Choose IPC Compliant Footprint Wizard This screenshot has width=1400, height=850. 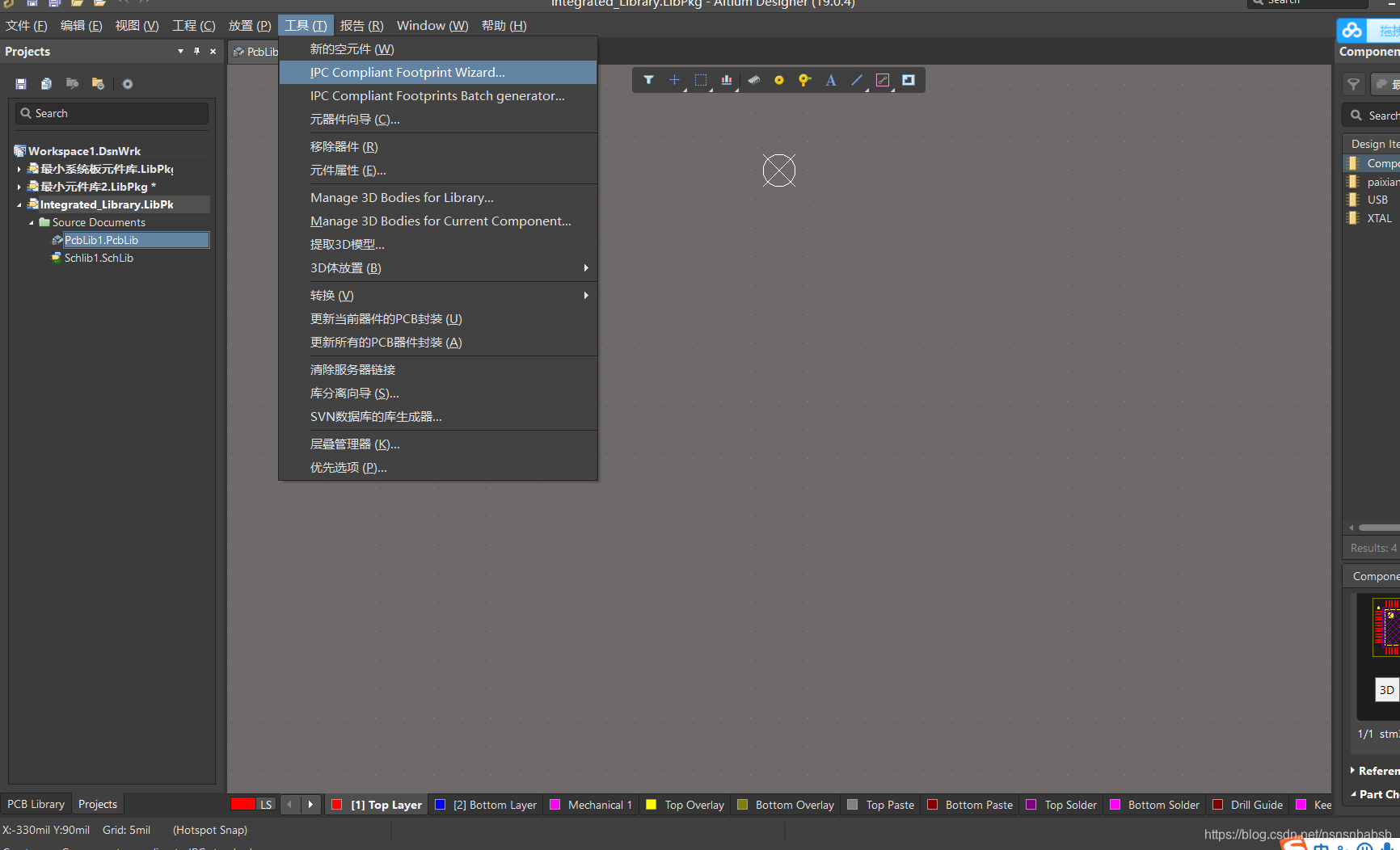click(x=437, y=72)
